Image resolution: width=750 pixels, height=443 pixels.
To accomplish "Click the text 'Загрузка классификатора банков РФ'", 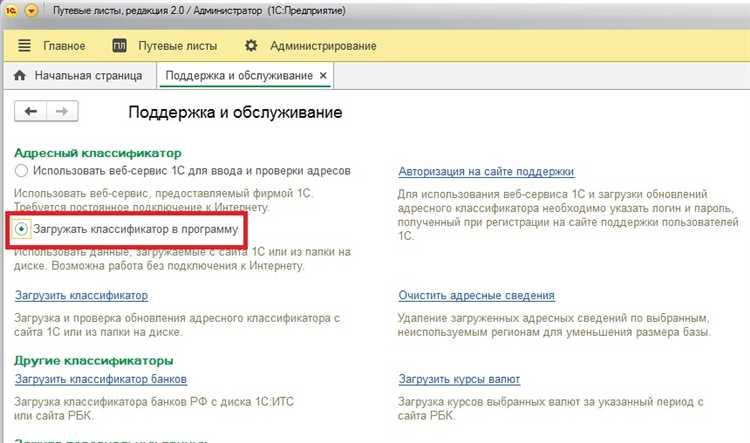I will (x=110, y=402).
